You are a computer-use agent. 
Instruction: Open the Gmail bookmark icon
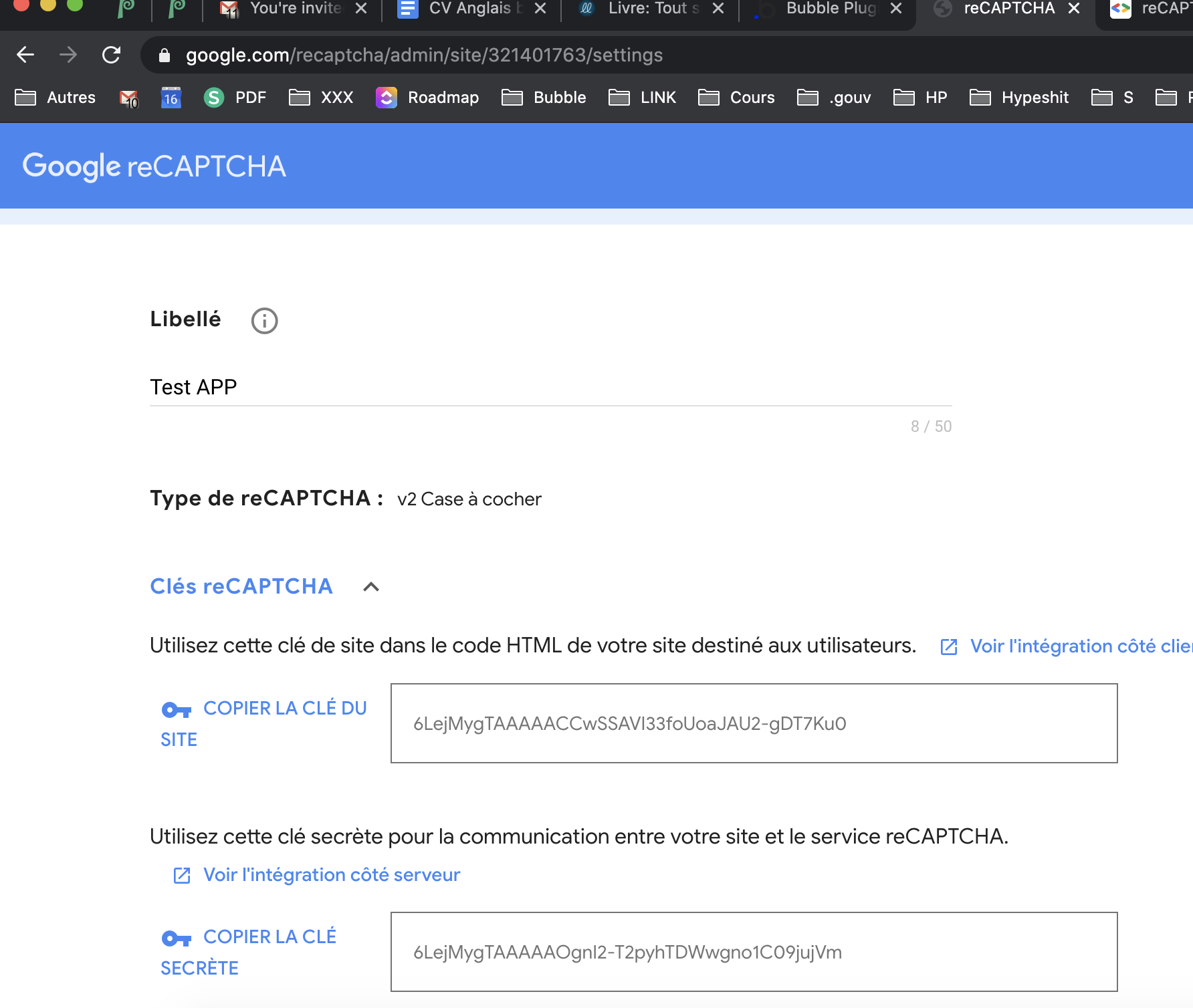point(128,98)
